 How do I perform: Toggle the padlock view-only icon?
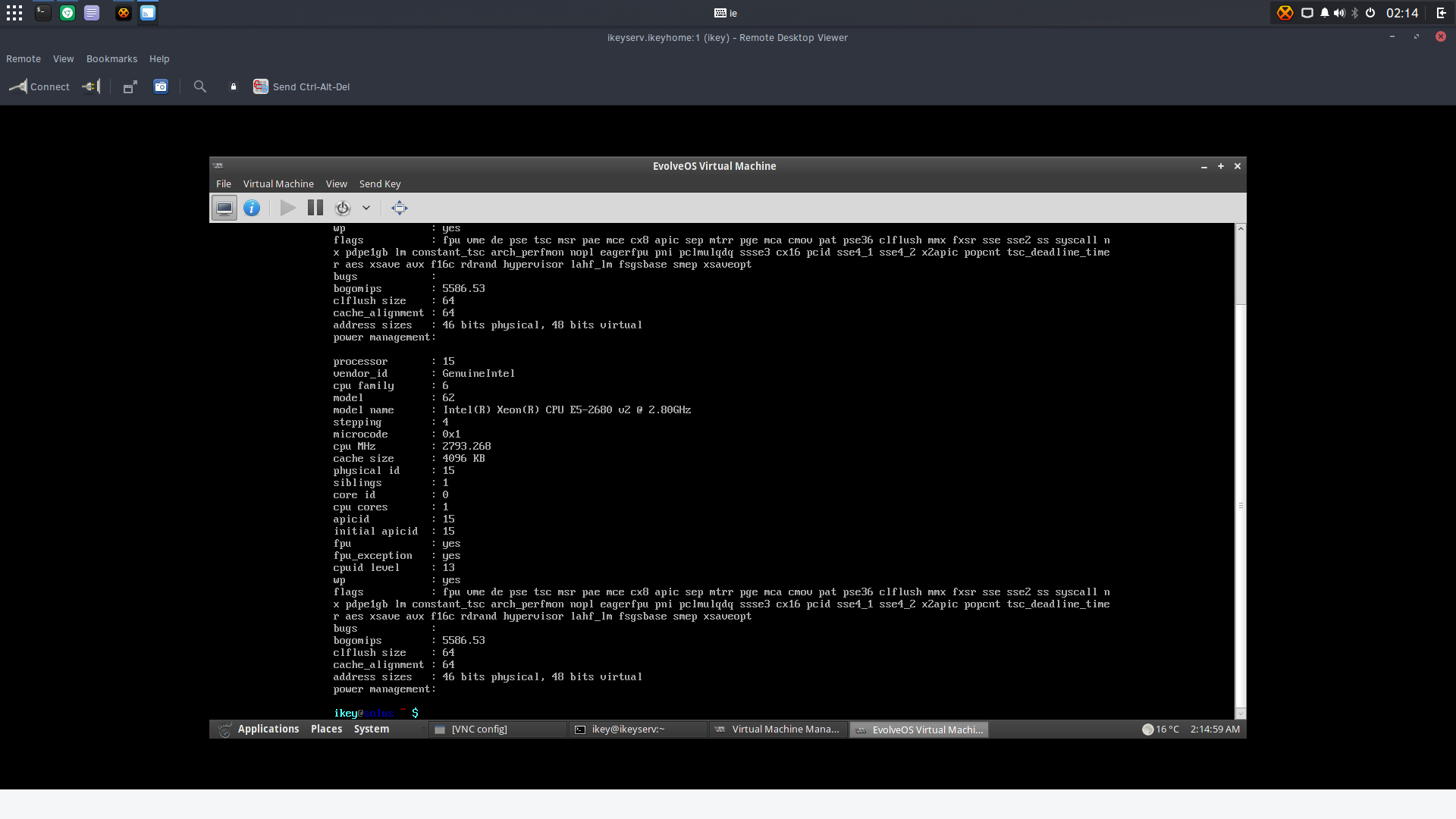tap(234, 86)
